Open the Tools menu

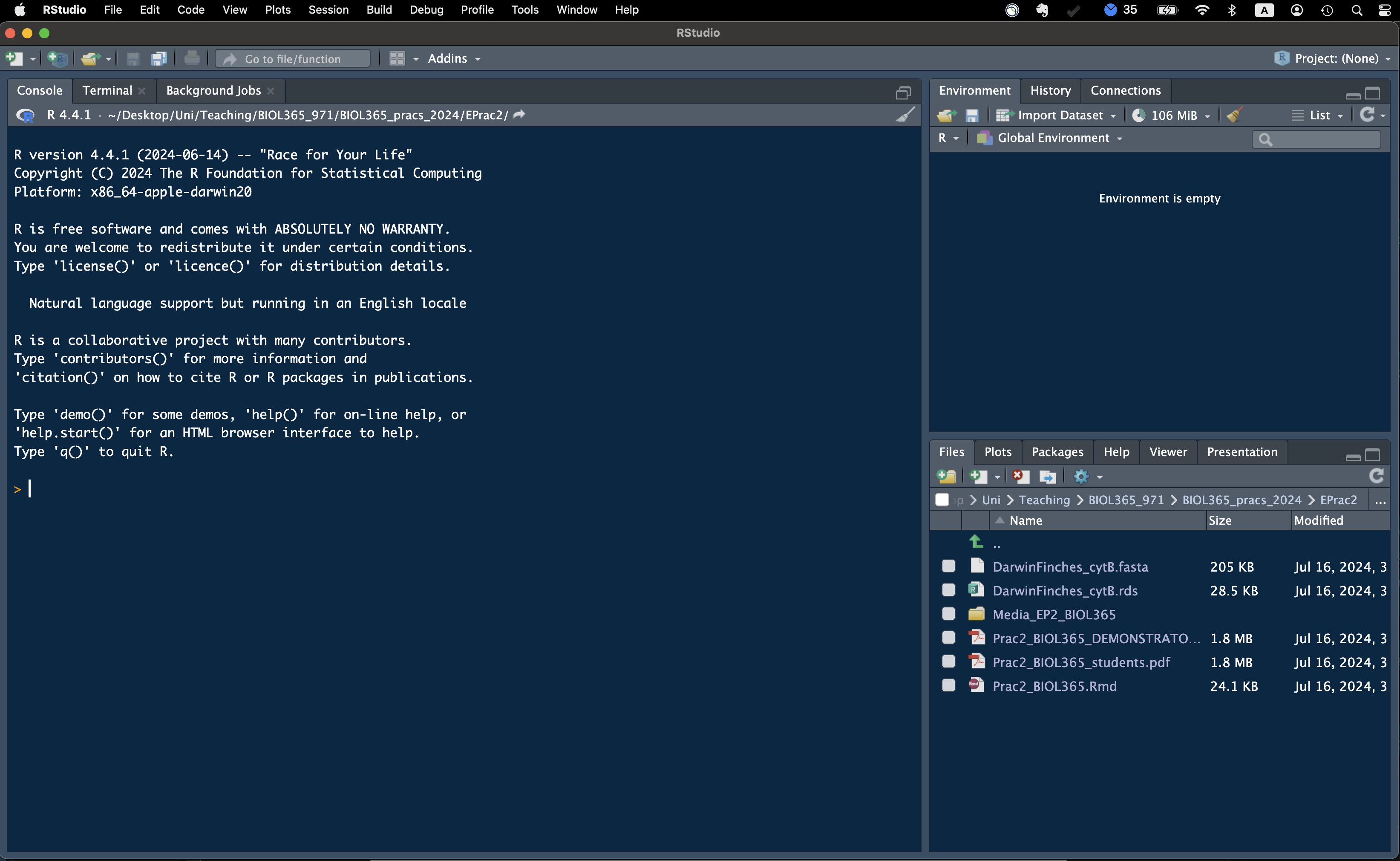click(x=525, y=10)
